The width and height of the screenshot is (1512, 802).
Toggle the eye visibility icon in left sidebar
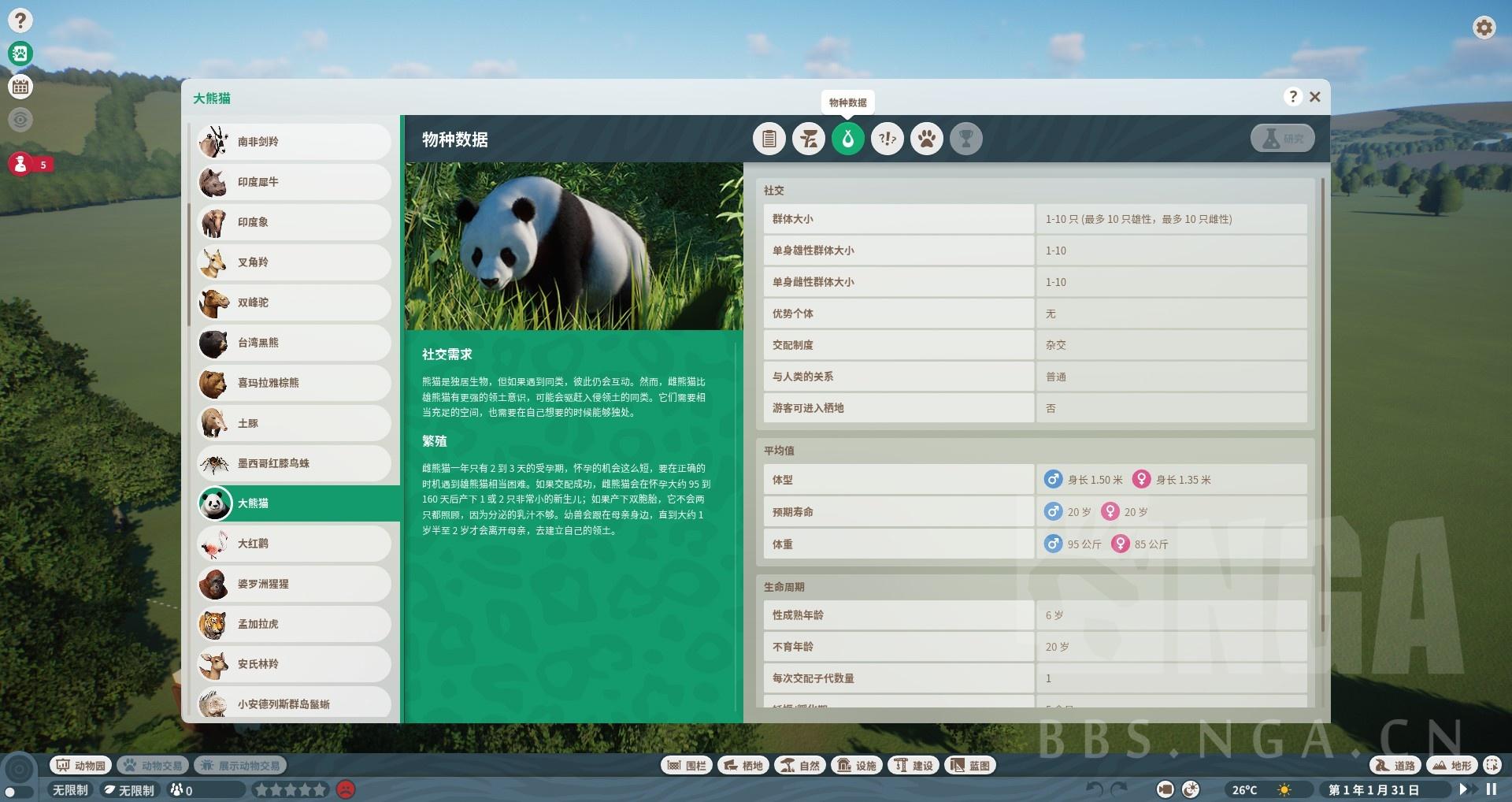point(20,120)
